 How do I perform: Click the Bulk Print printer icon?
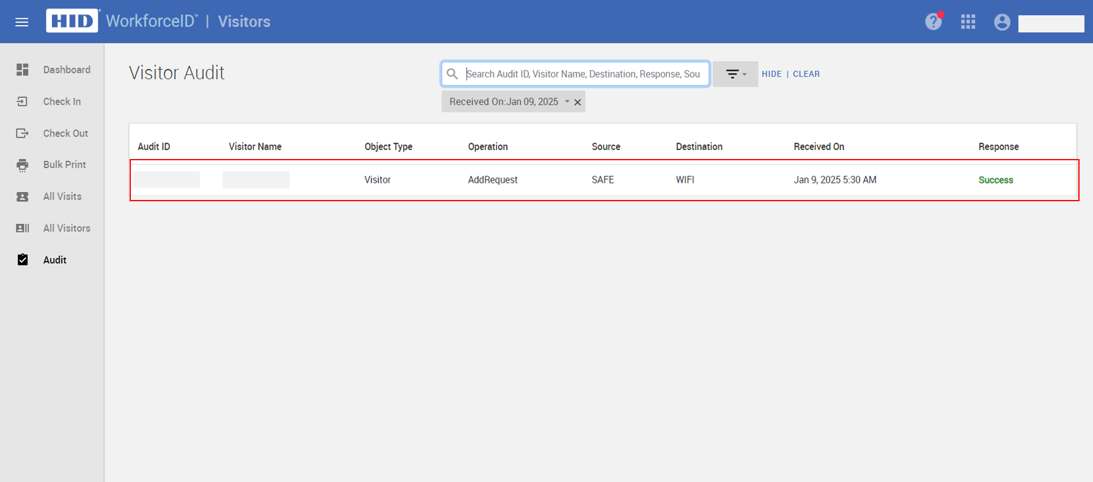pos(22,165)
